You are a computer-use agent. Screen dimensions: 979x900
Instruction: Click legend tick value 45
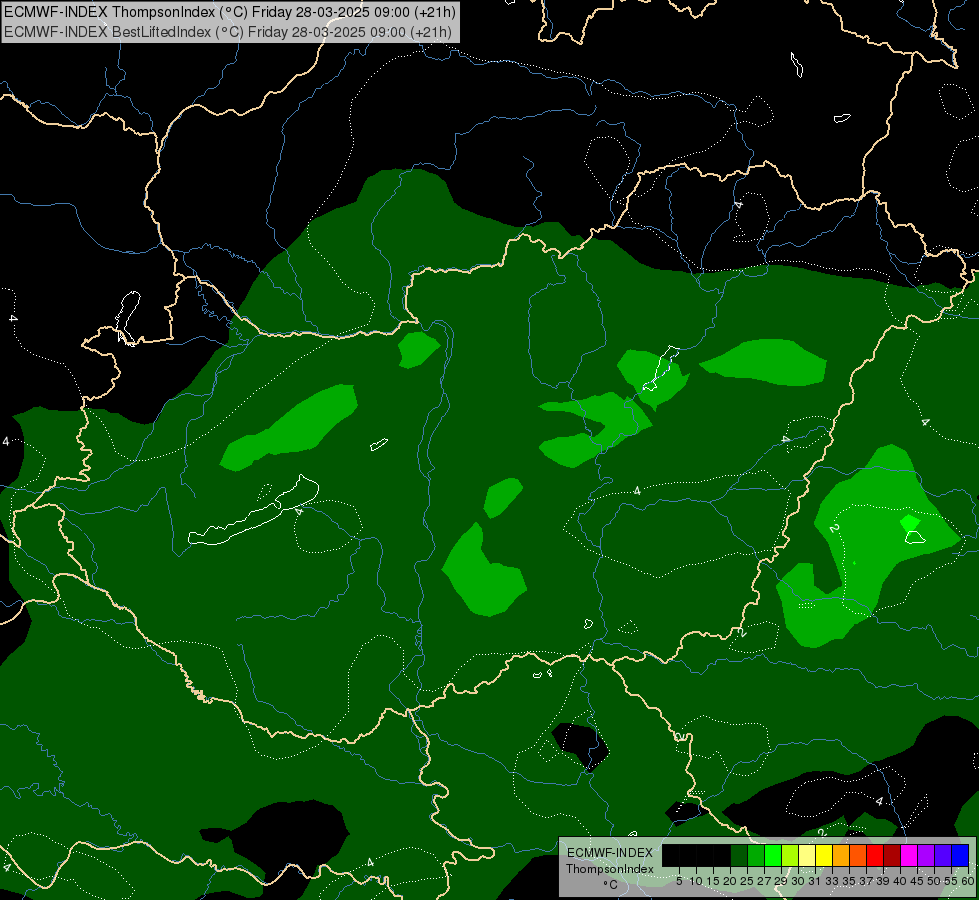click(917, 881)
